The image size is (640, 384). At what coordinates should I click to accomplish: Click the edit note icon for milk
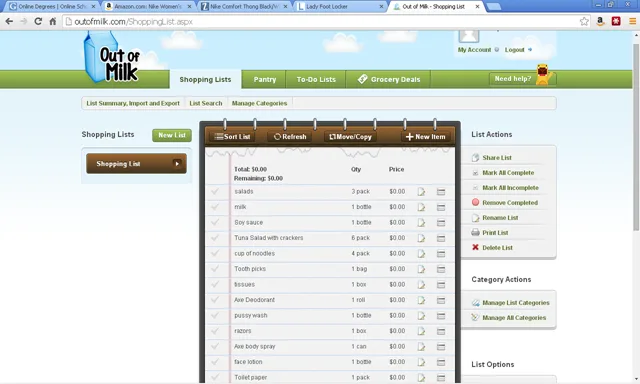tap(421, 207)
